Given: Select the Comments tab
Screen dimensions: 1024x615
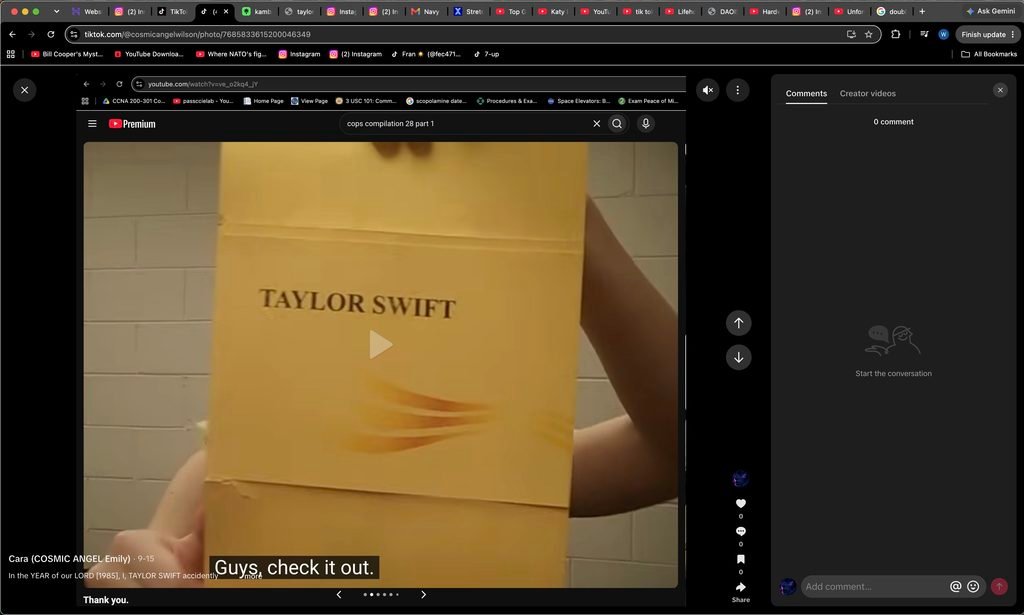Looking at the screenshot, I should point(806,93).
